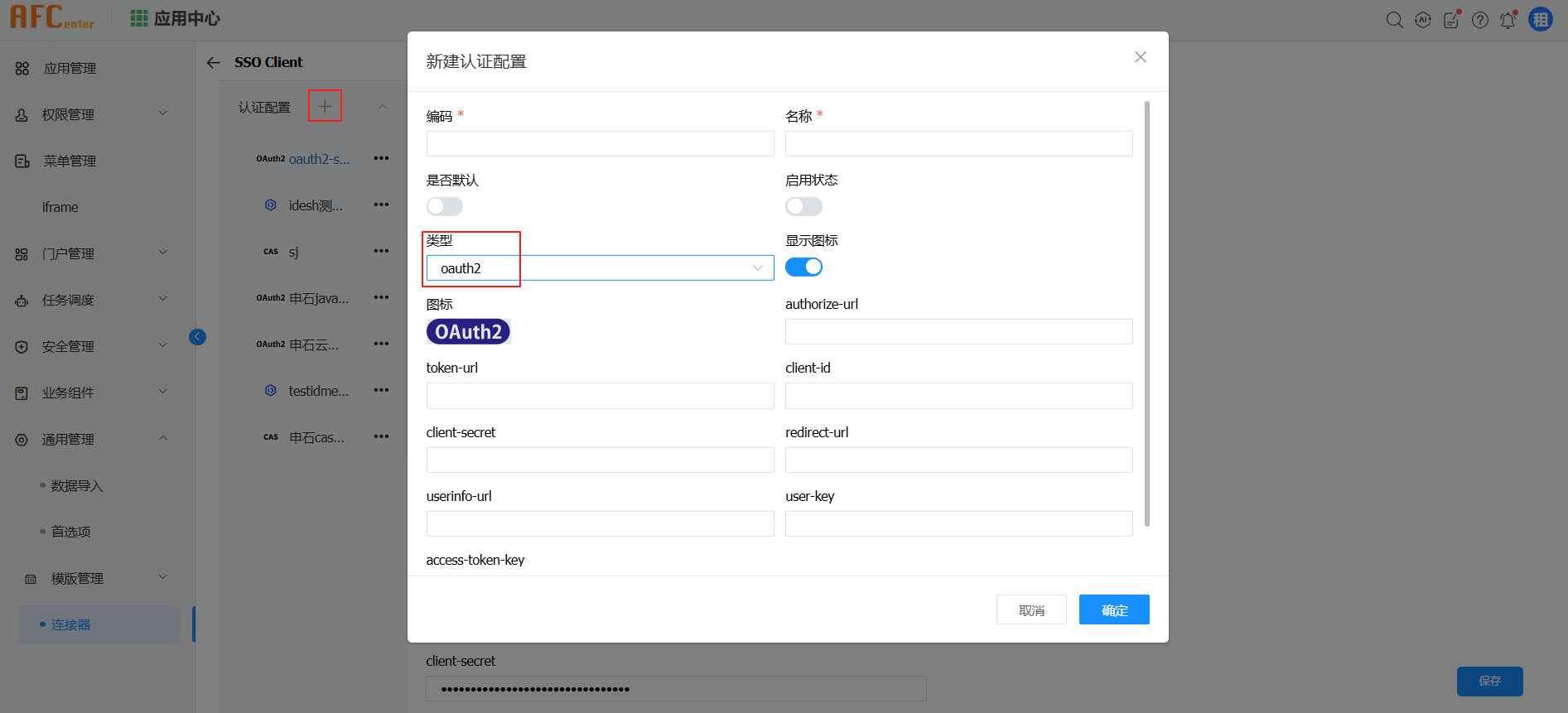Open the notifications bell icon
Viewport: 1568px width, 713px height.
(1508, 20)
